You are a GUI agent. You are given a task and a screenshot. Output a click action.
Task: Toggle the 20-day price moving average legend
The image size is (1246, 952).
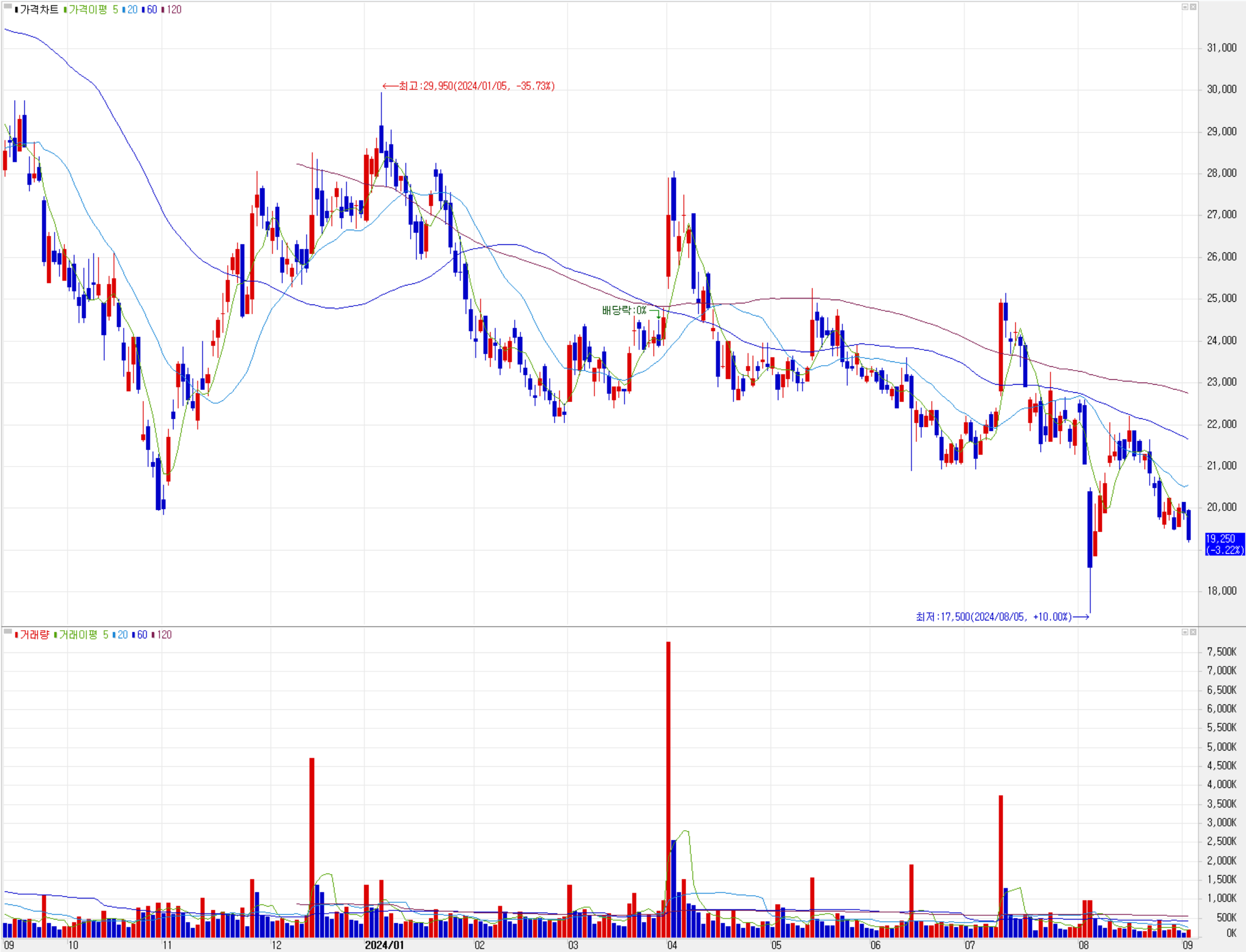pos(132,10)
